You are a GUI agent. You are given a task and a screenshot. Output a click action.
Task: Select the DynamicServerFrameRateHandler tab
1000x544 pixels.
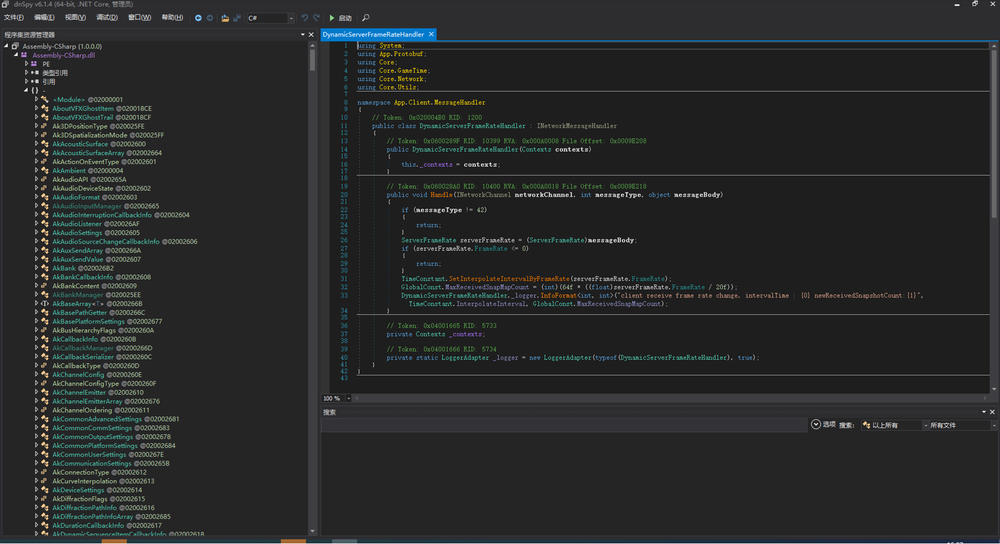coord(372,34)
